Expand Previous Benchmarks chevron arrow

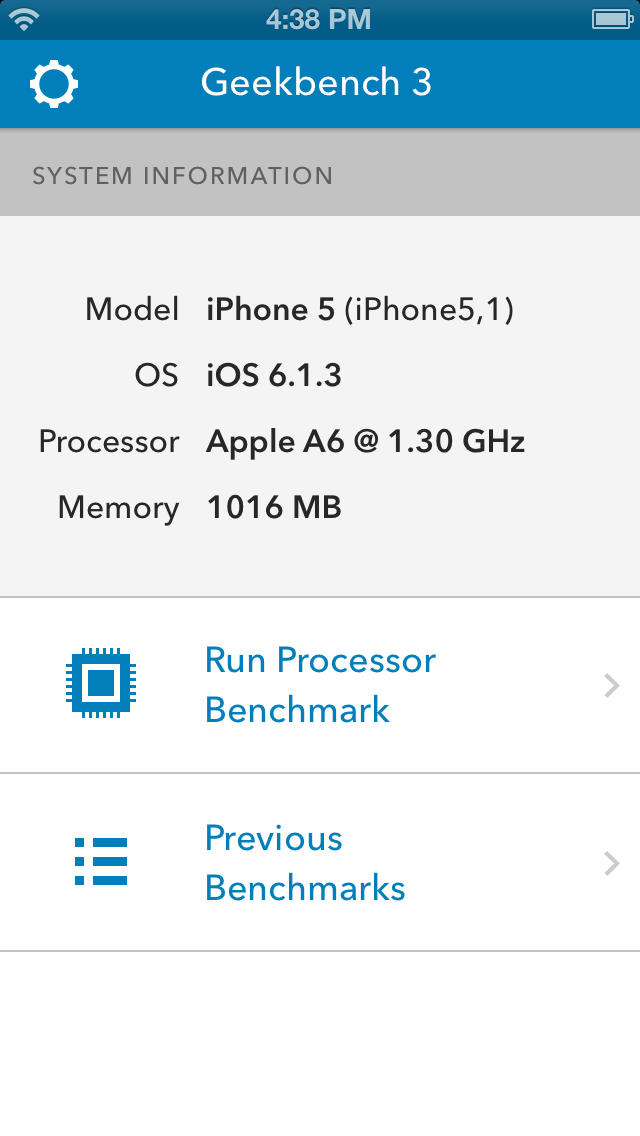(612, 863)
